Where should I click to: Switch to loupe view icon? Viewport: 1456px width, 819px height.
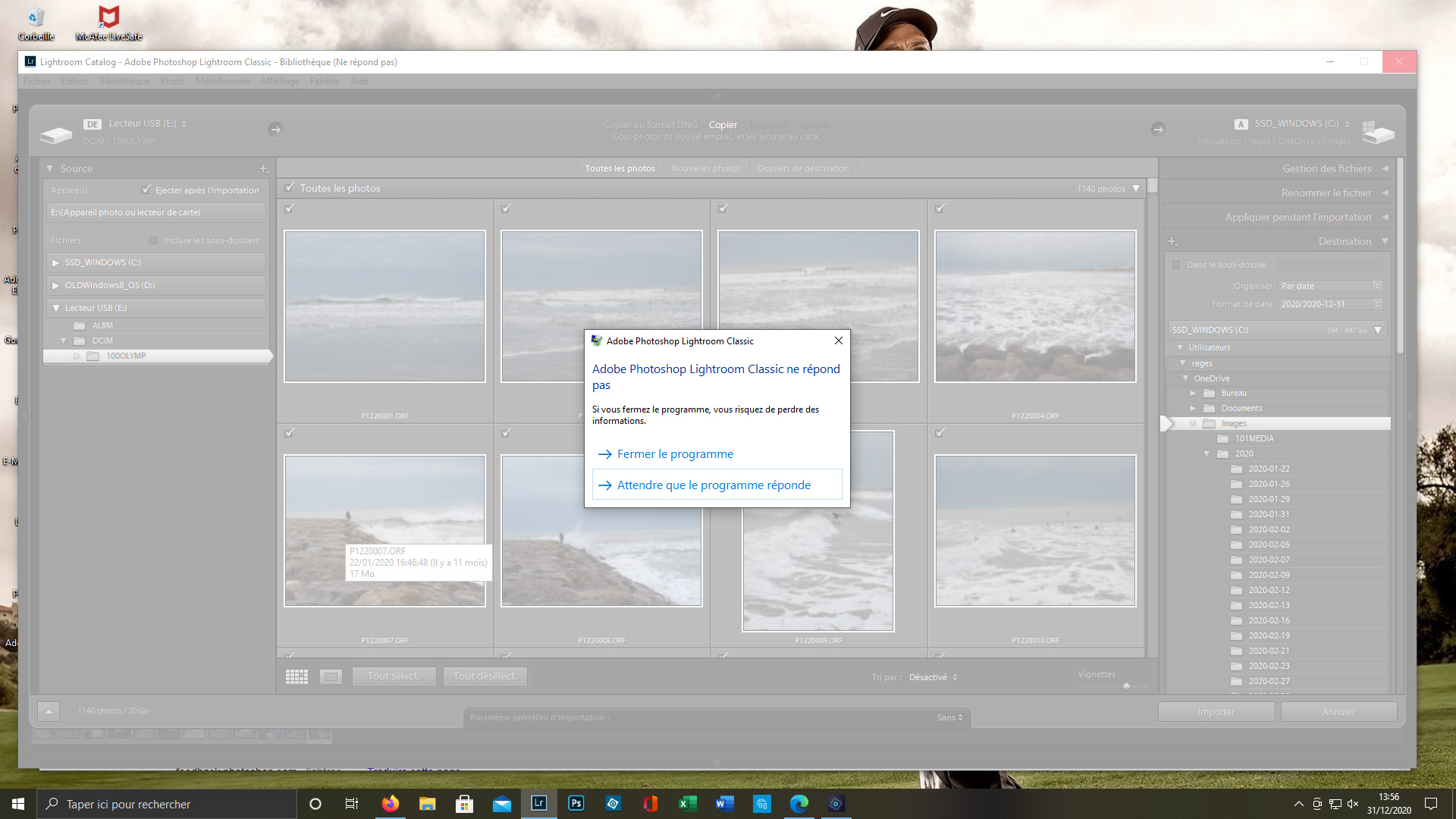(x=331, y=676)
